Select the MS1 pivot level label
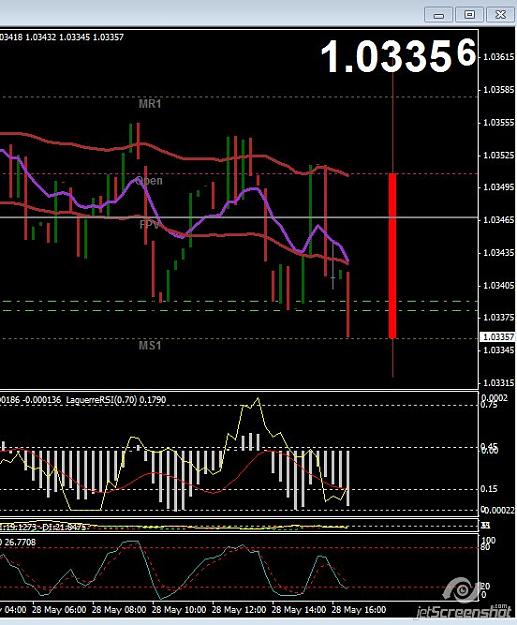 tap(150, 345)
